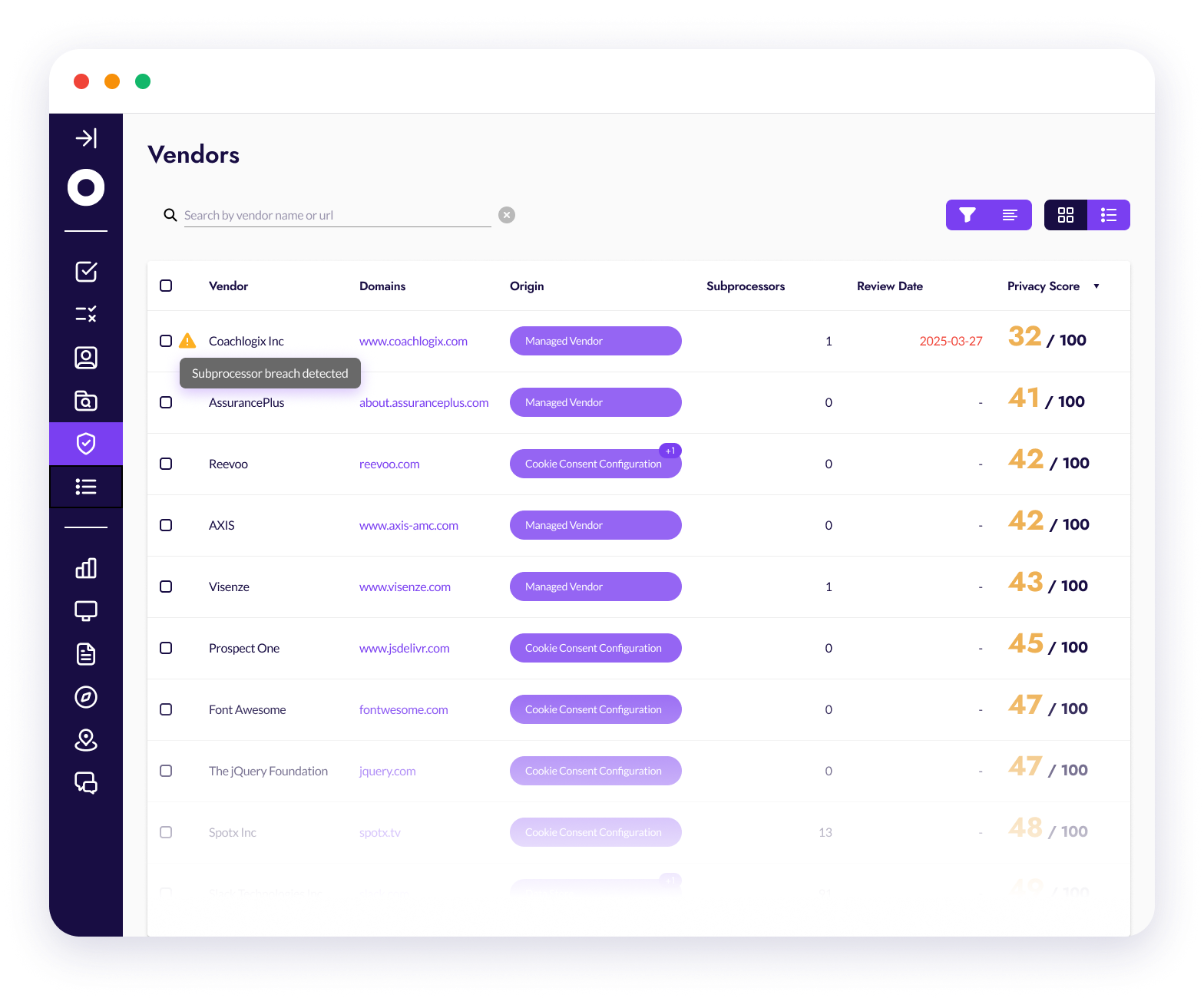
Task: Open the bar chart sidebar icon
Action: [x=86, y=568]
